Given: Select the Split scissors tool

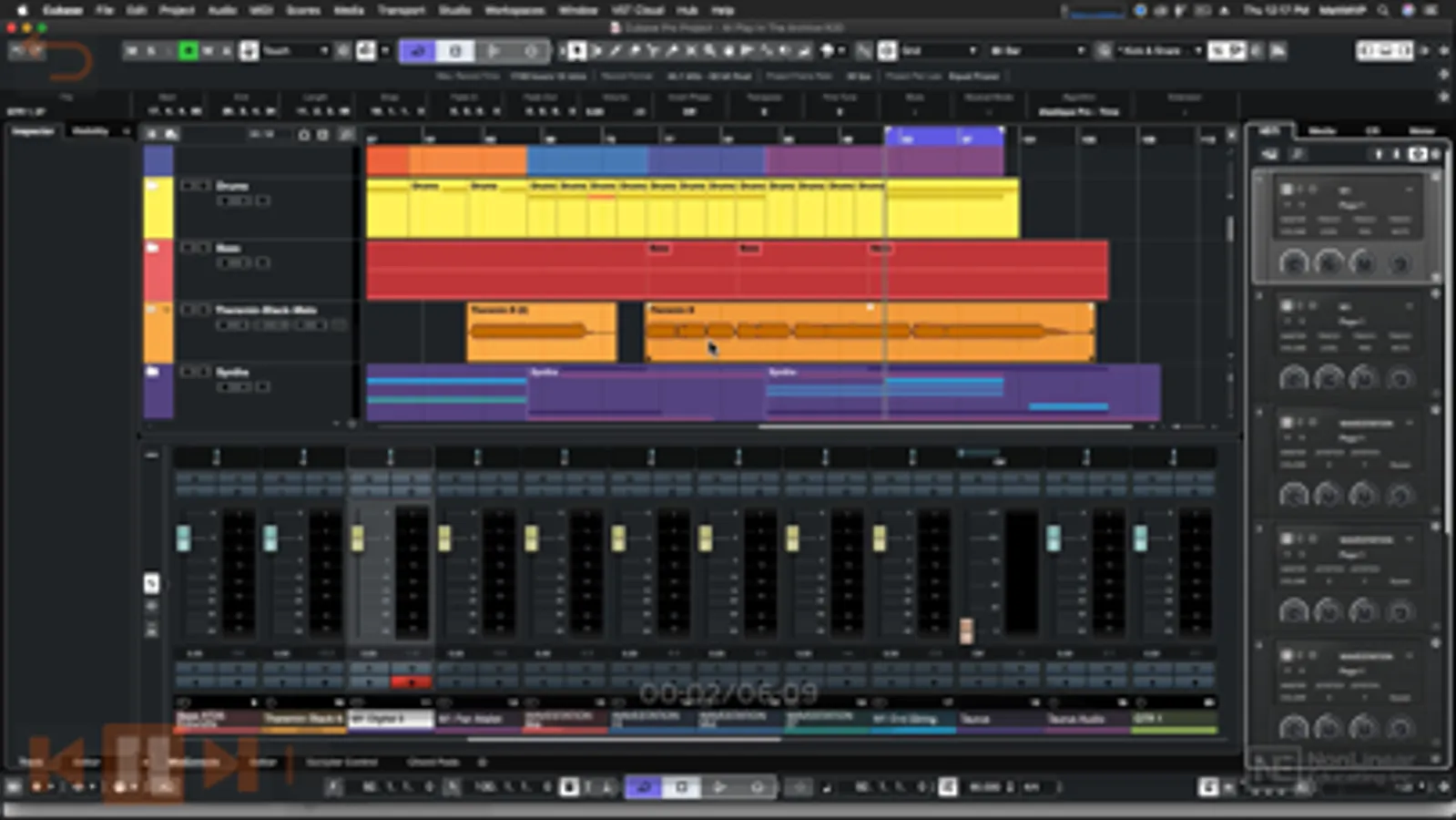Looking at the screenshot, I should pos(654,51).
